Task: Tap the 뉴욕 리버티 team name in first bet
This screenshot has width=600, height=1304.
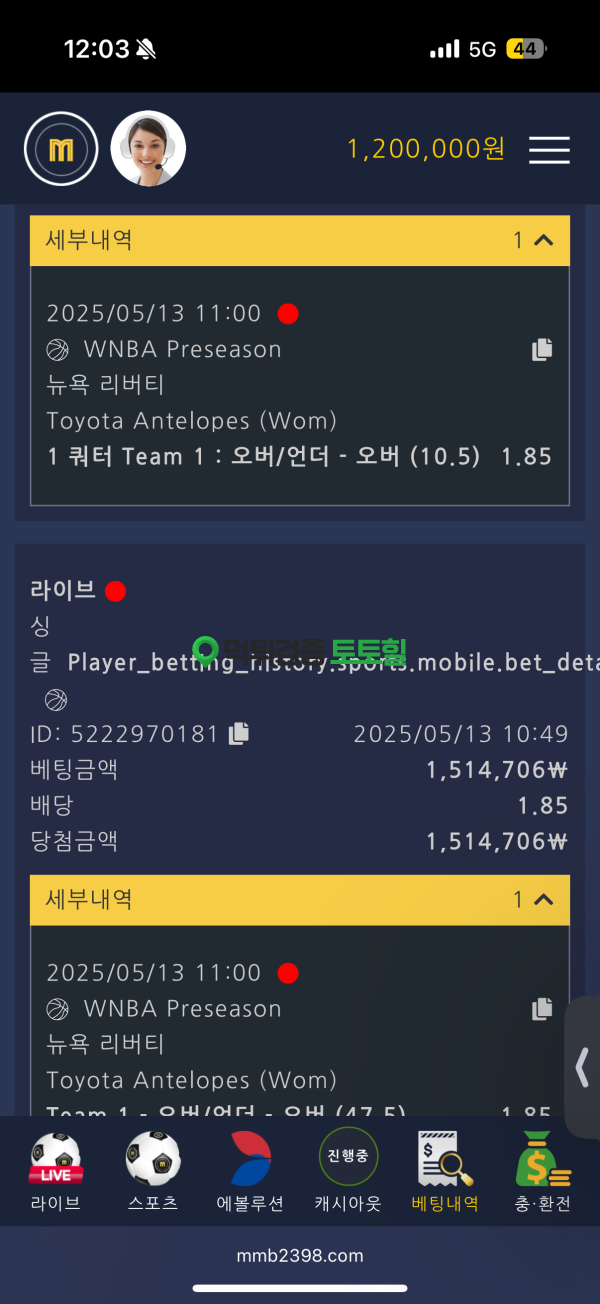Action: pyautogui.click(x=105, y=385)
